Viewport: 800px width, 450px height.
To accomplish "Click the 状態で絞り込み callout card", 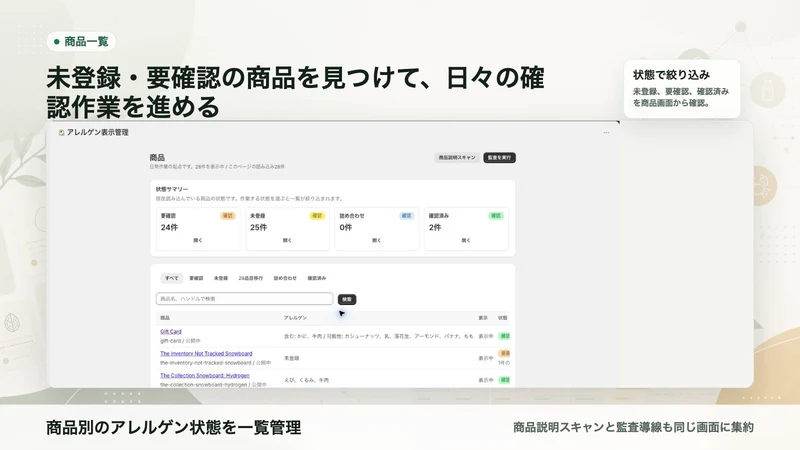I will 682,89.
